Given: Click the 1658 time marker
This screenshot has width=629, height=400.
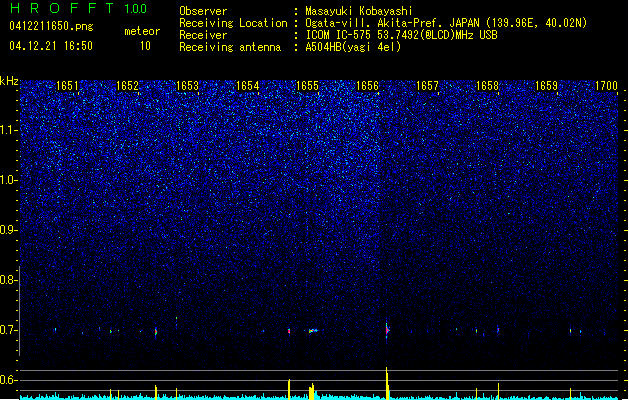Looking at the screenshot, I should (x=487, y=86).
